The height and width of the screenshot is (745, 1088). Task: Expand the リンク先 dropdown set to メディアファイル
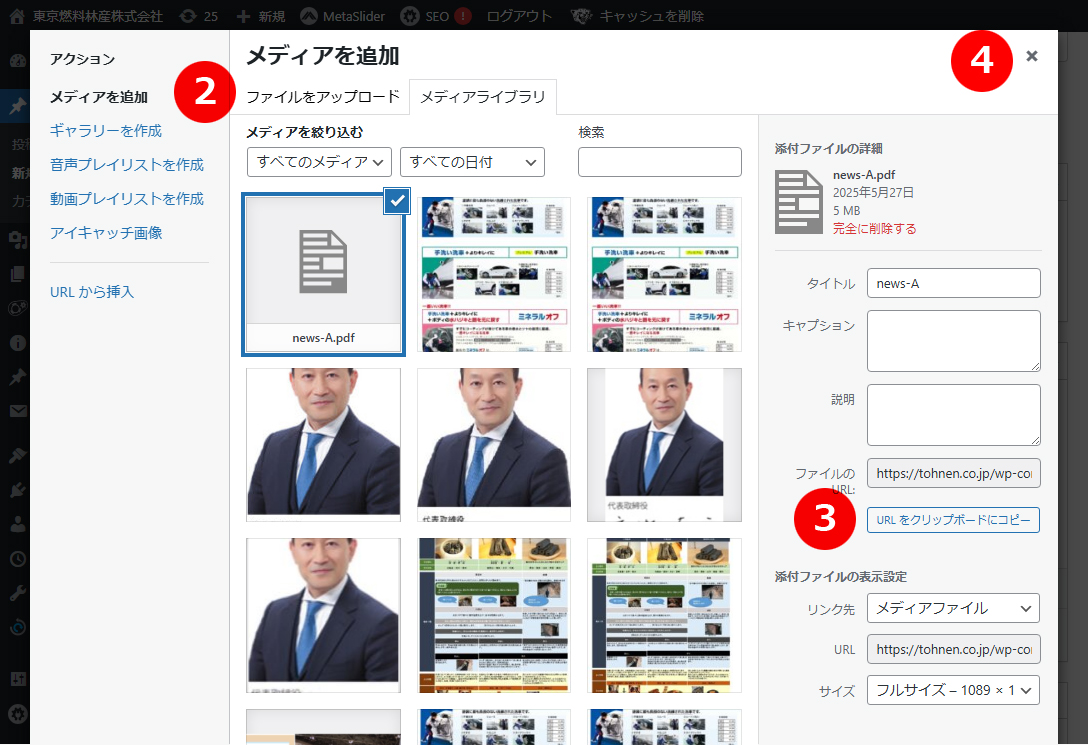953,608
